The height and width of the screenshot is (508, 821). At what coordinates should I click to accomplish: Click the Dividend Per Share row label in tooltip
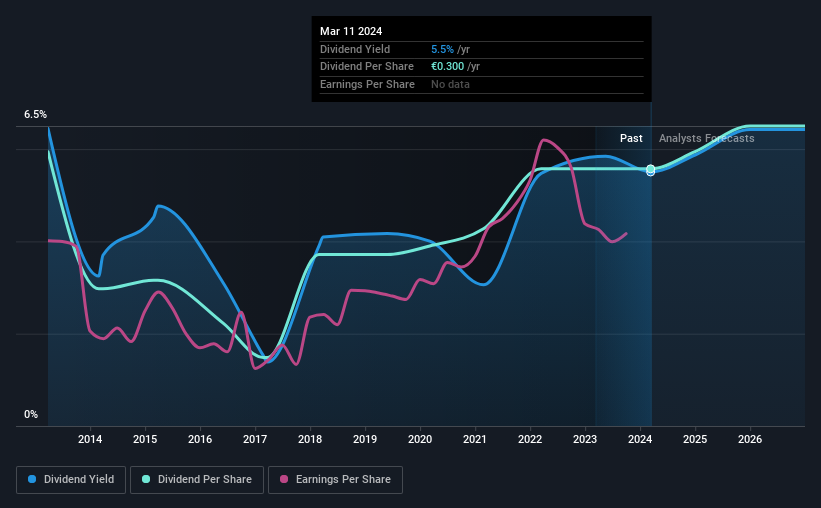click(x=367, y=67)
